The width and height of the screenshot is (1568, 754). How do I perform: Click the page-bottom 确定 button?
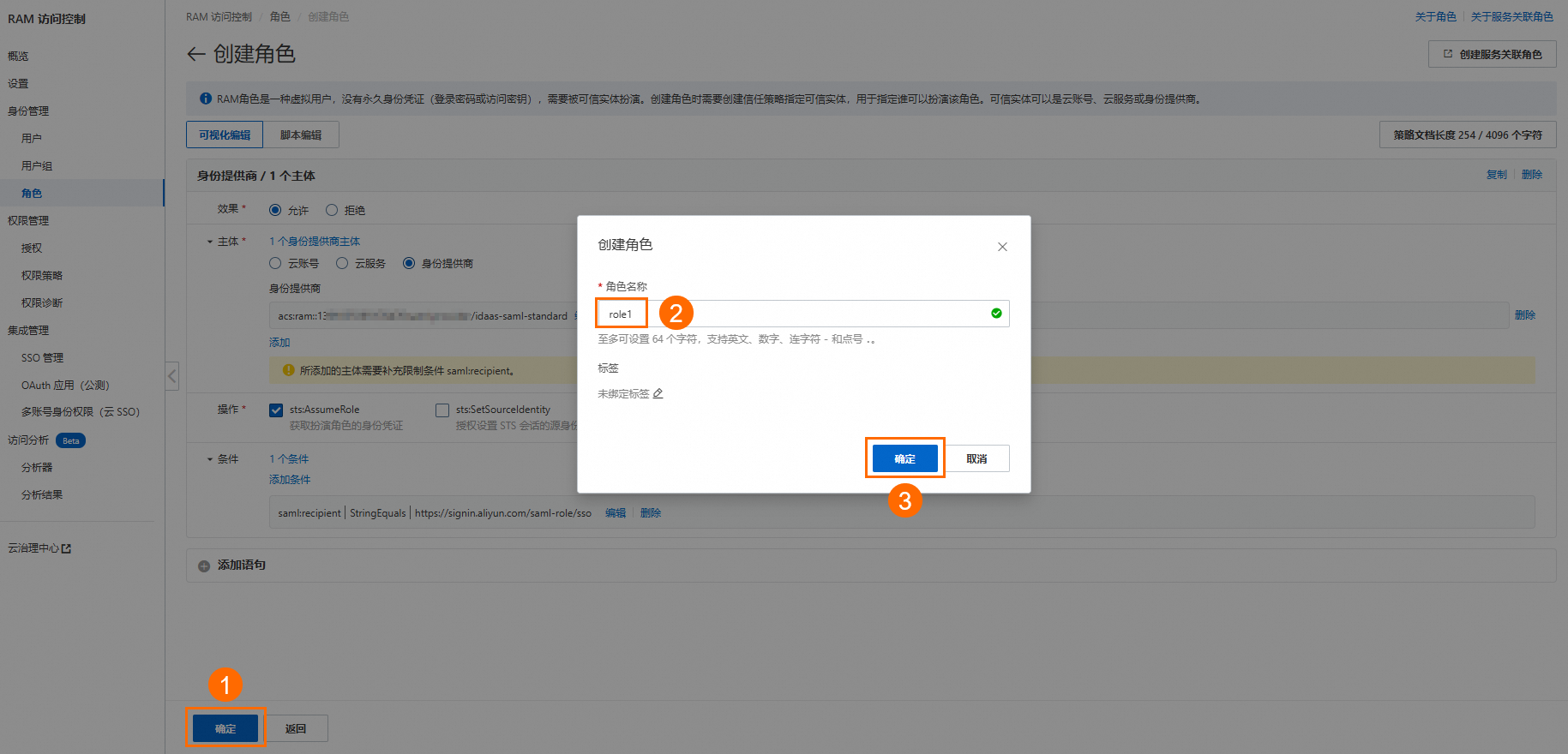225,728
